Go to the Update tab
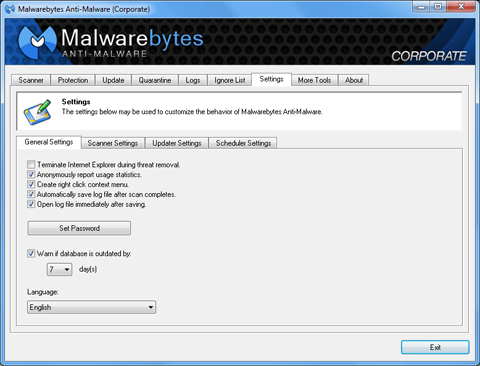 [113, 80]
